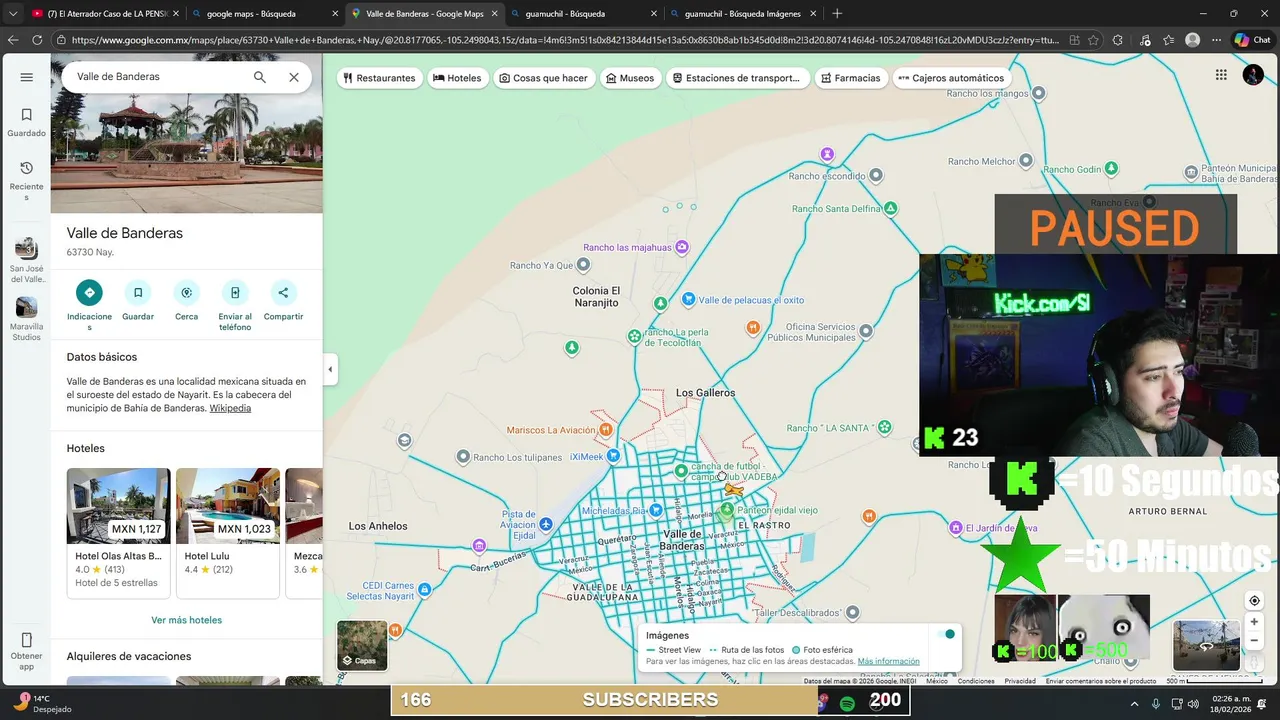
Task: Reload the page
Action: [x=37, y=40]
